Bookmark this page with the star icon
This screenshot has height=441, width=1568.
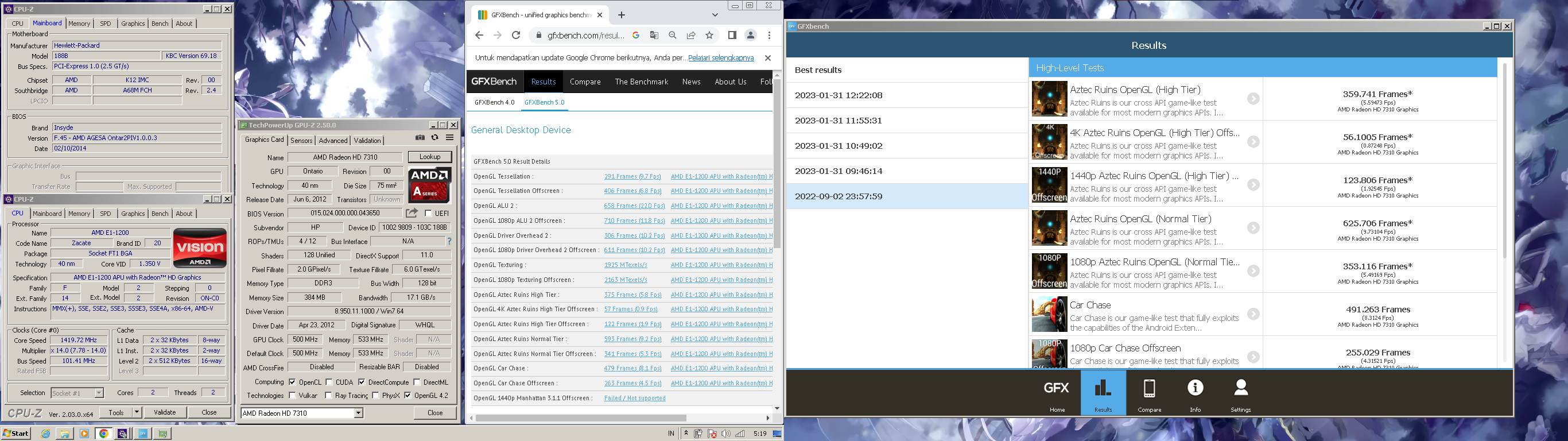tap(709, 36)
